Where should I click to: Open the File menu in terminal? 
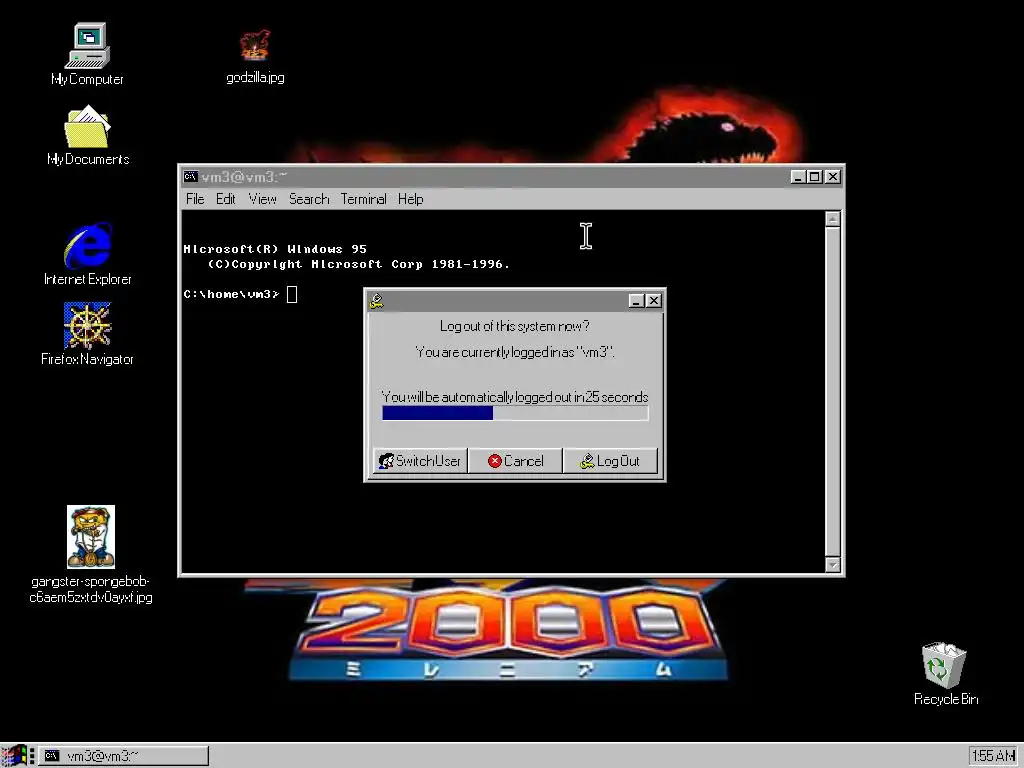point(195,199)
